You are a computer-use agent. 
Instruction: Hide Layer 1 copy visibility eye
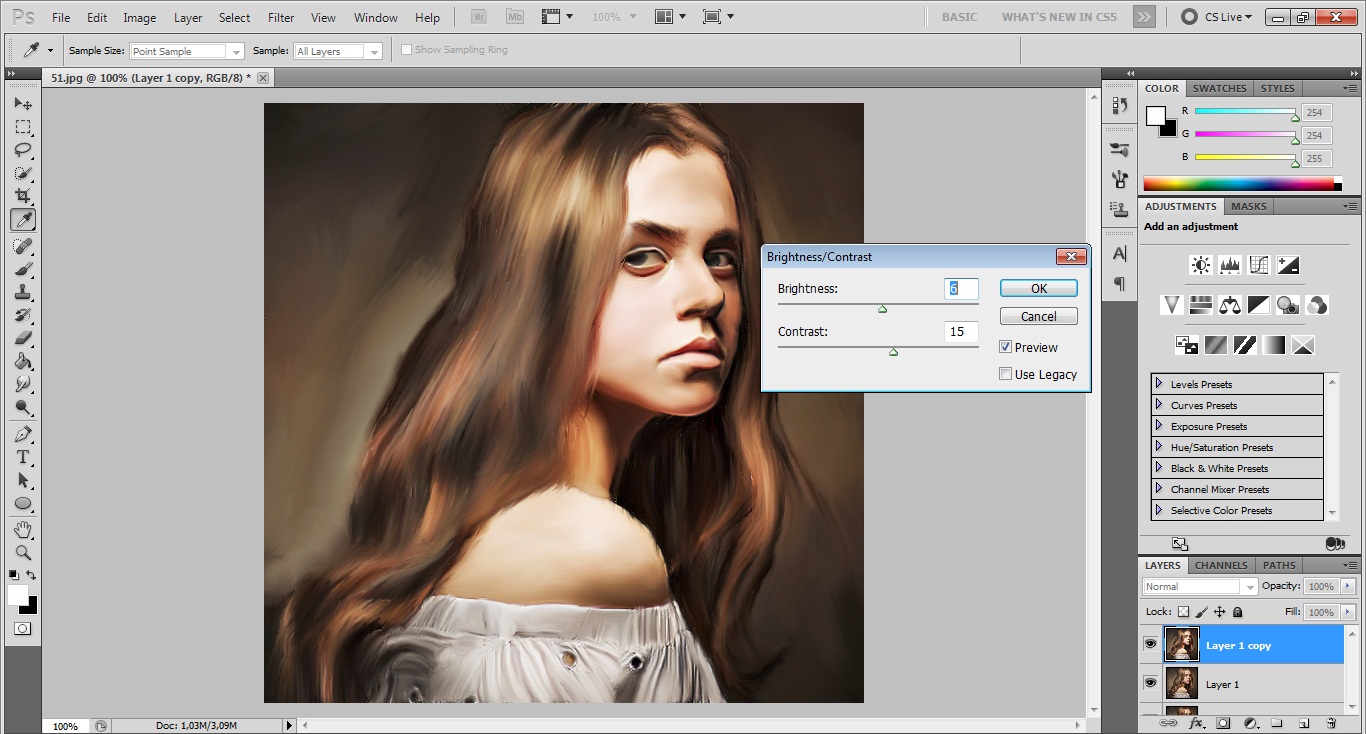(x=1150, y=645)
